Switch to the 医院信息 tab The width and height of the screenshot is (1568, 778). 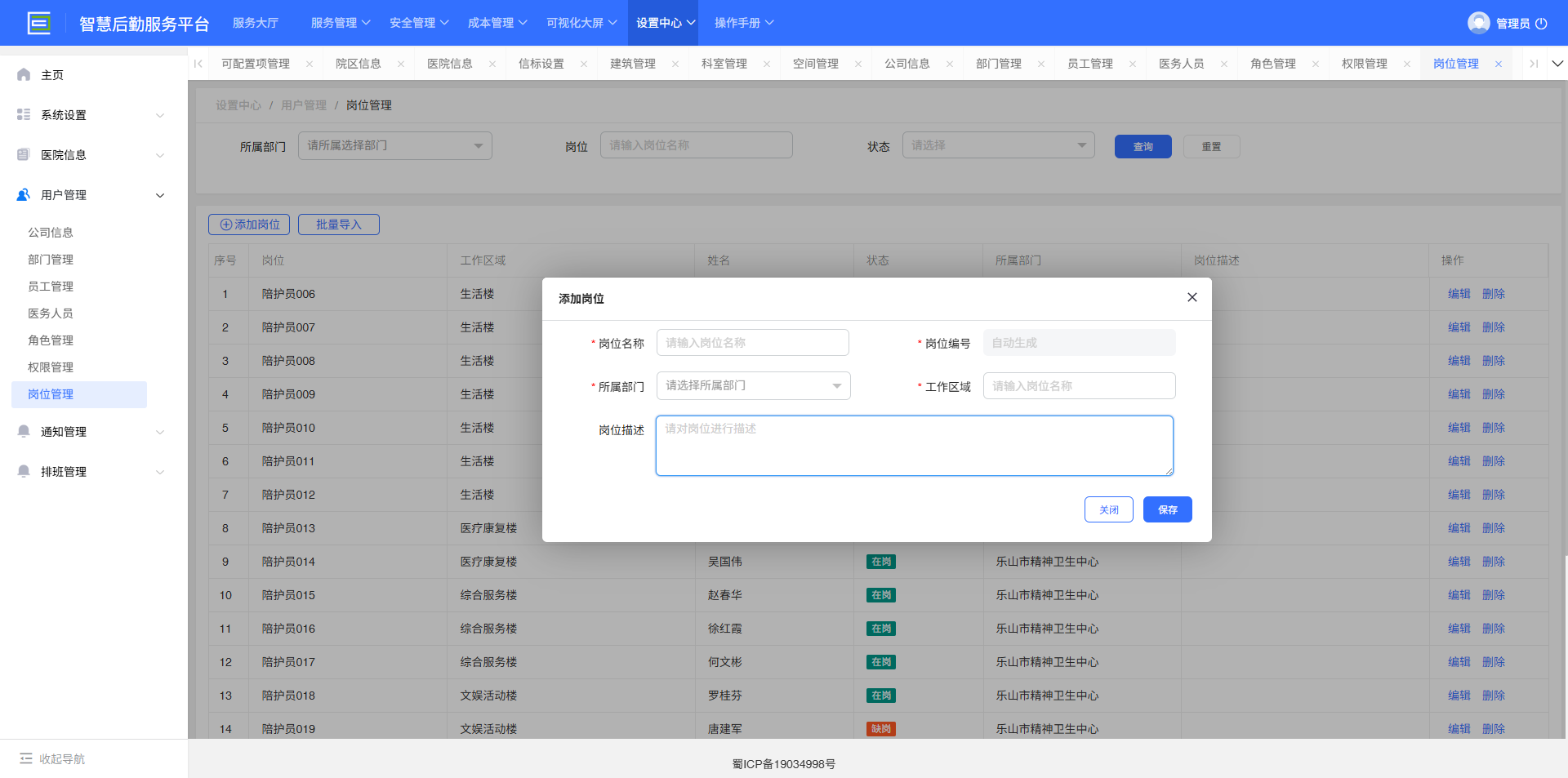pyautogui.click(x=450, y=64)
